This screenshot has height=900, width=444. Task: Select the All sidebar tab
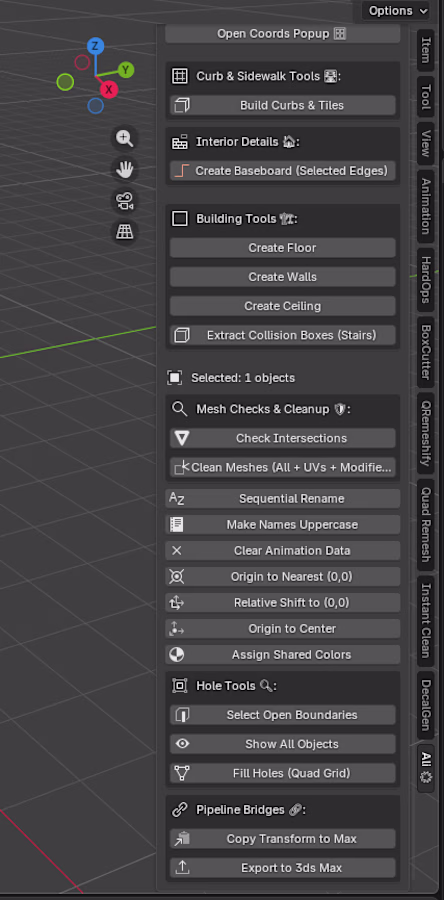click(x=426, y=768)
